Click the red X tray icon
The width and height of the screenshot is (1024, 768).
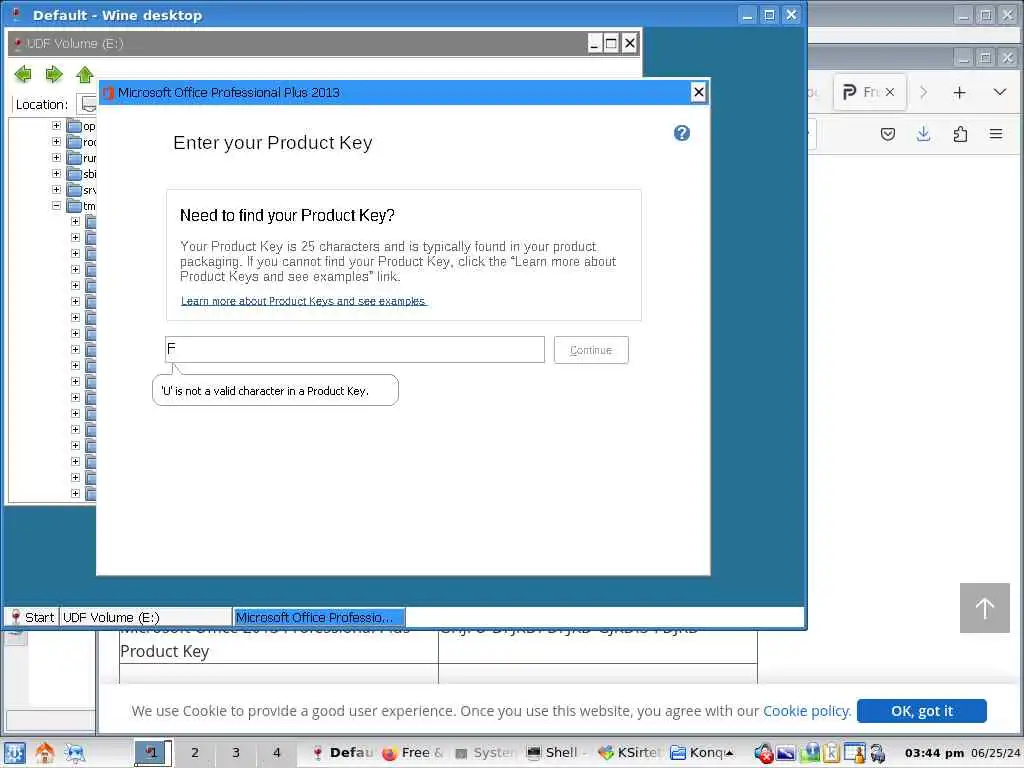point(763,753)
